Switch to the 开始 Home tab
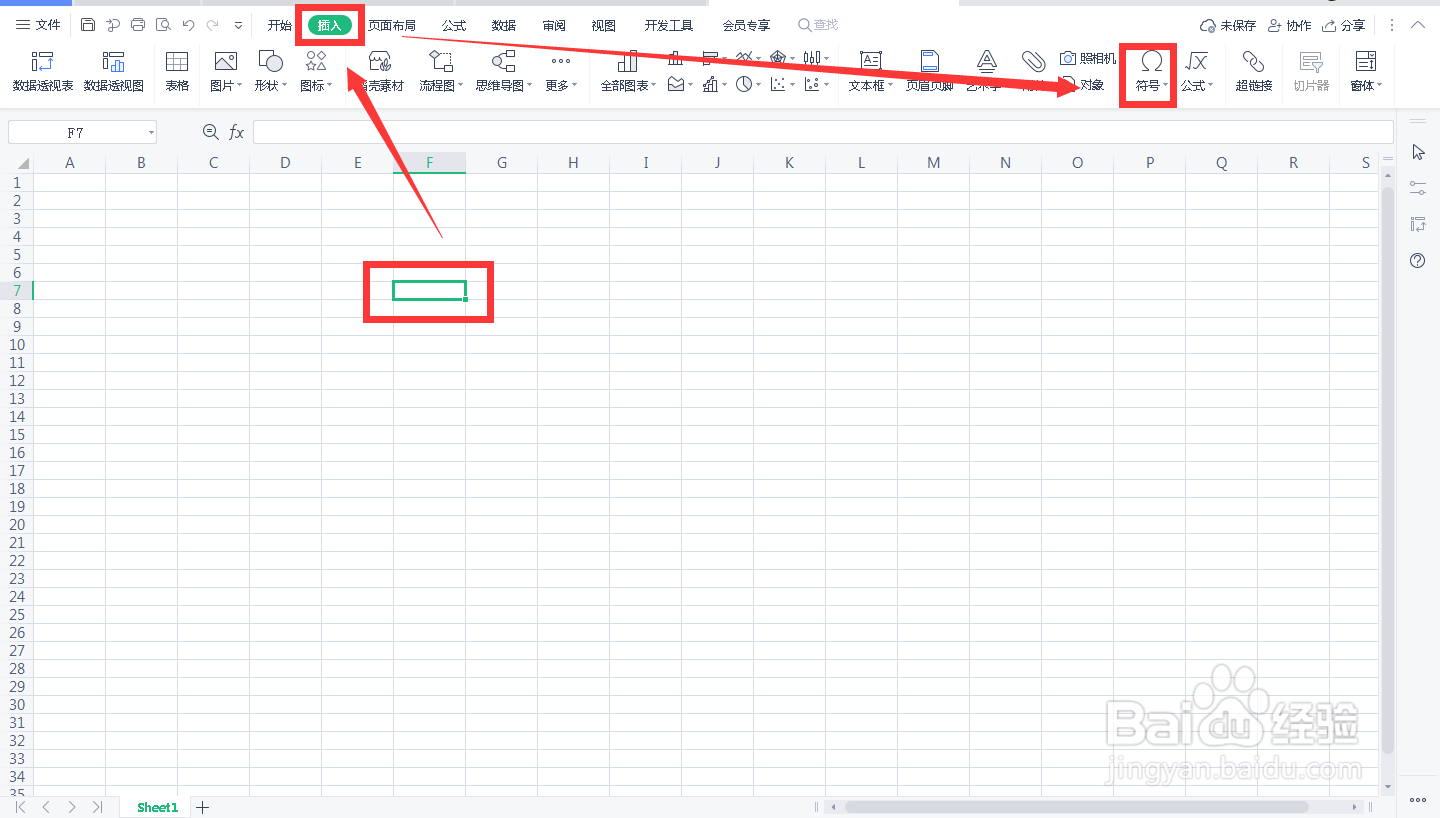1440x818 pixels. (x=279, y=25)
